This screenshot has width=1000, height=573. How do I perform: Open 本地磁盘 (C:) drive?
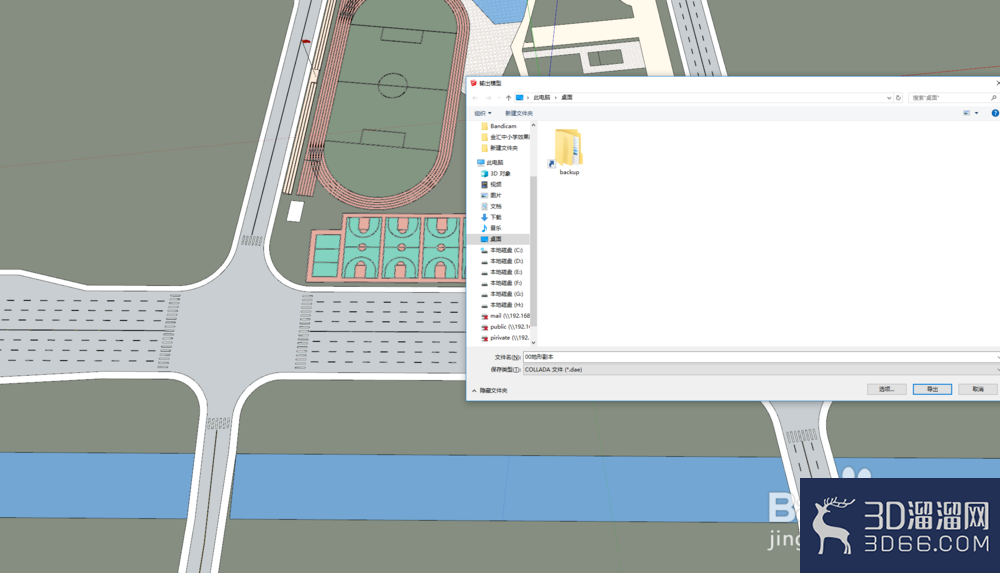tap(502, 250)
